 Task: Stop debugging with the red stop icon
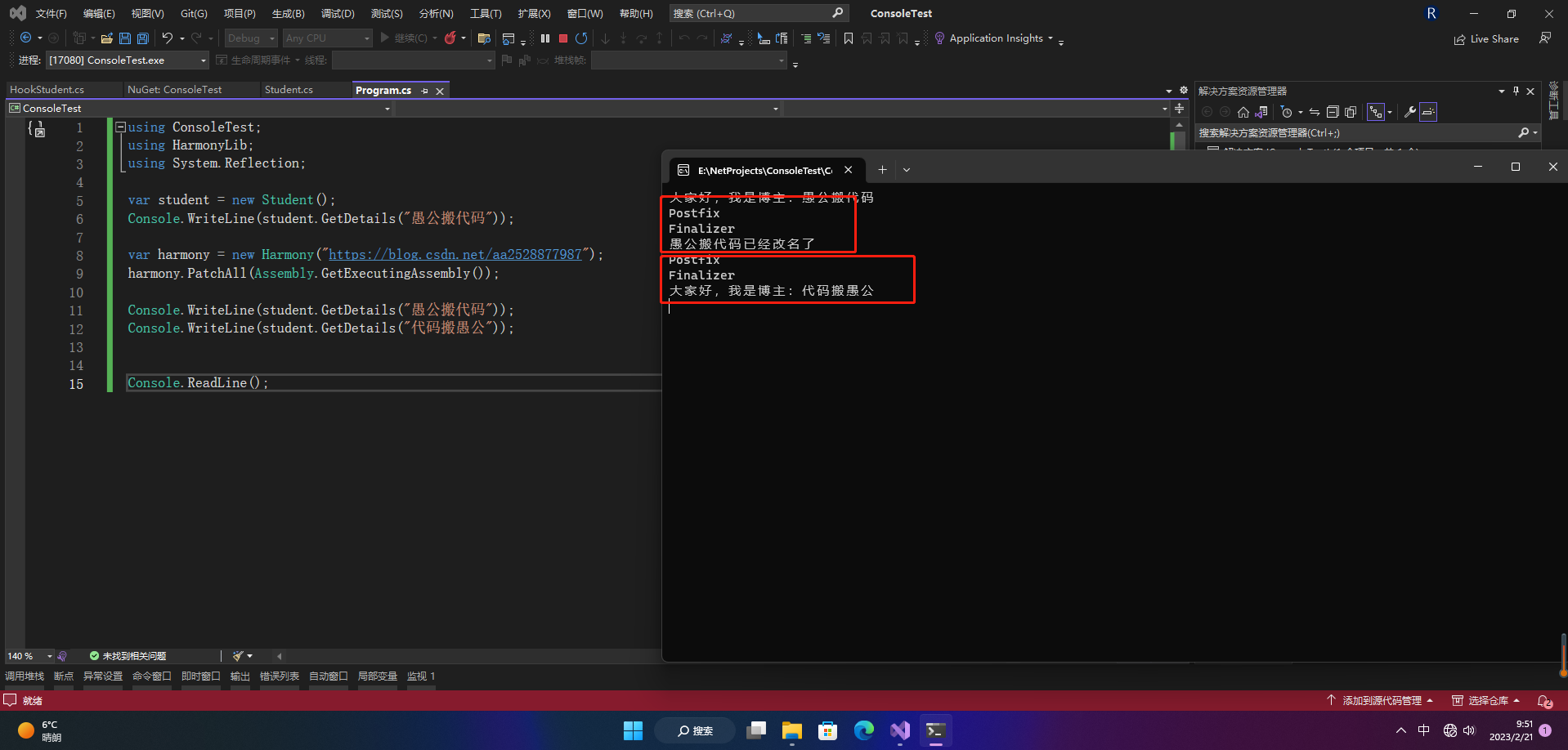[563, 38]
